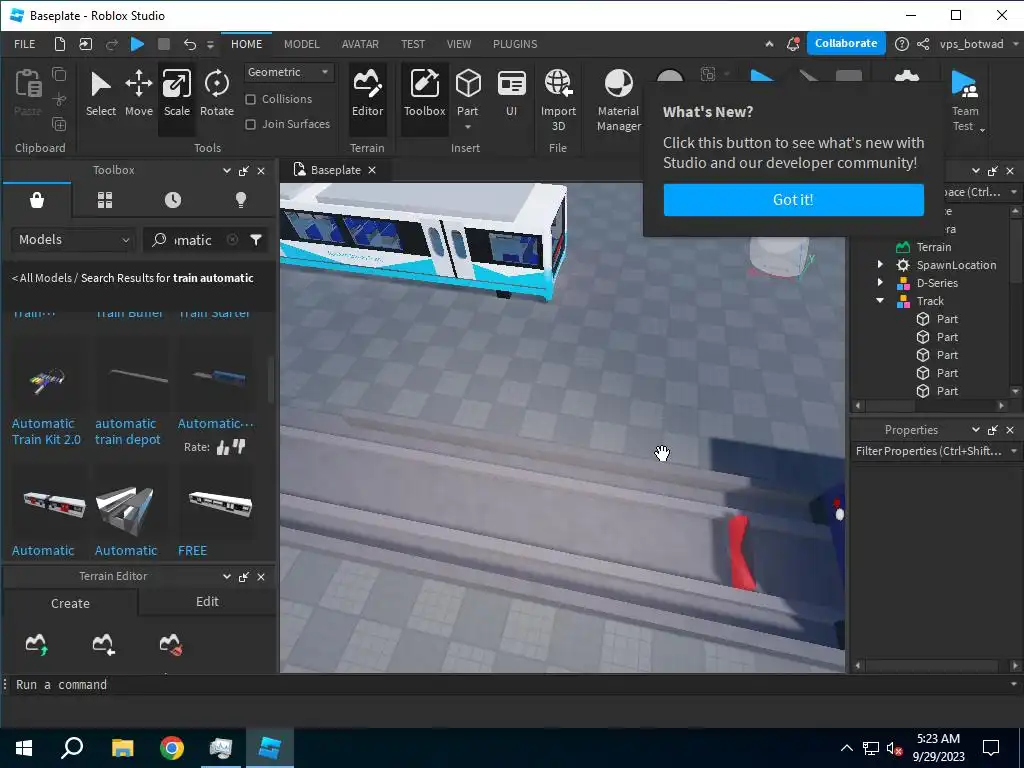
Task: Click the Collaborate button
Action: point(846,43)
